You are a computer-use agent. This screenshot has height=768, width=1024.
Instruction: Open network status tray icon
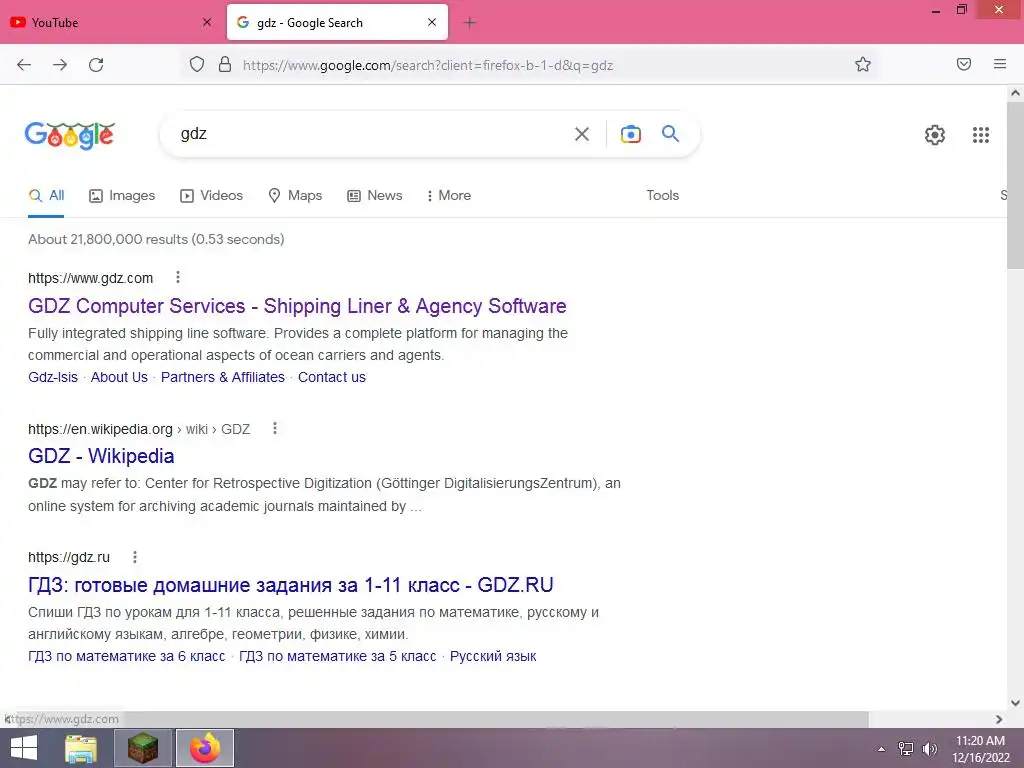[x=906, y=749]
